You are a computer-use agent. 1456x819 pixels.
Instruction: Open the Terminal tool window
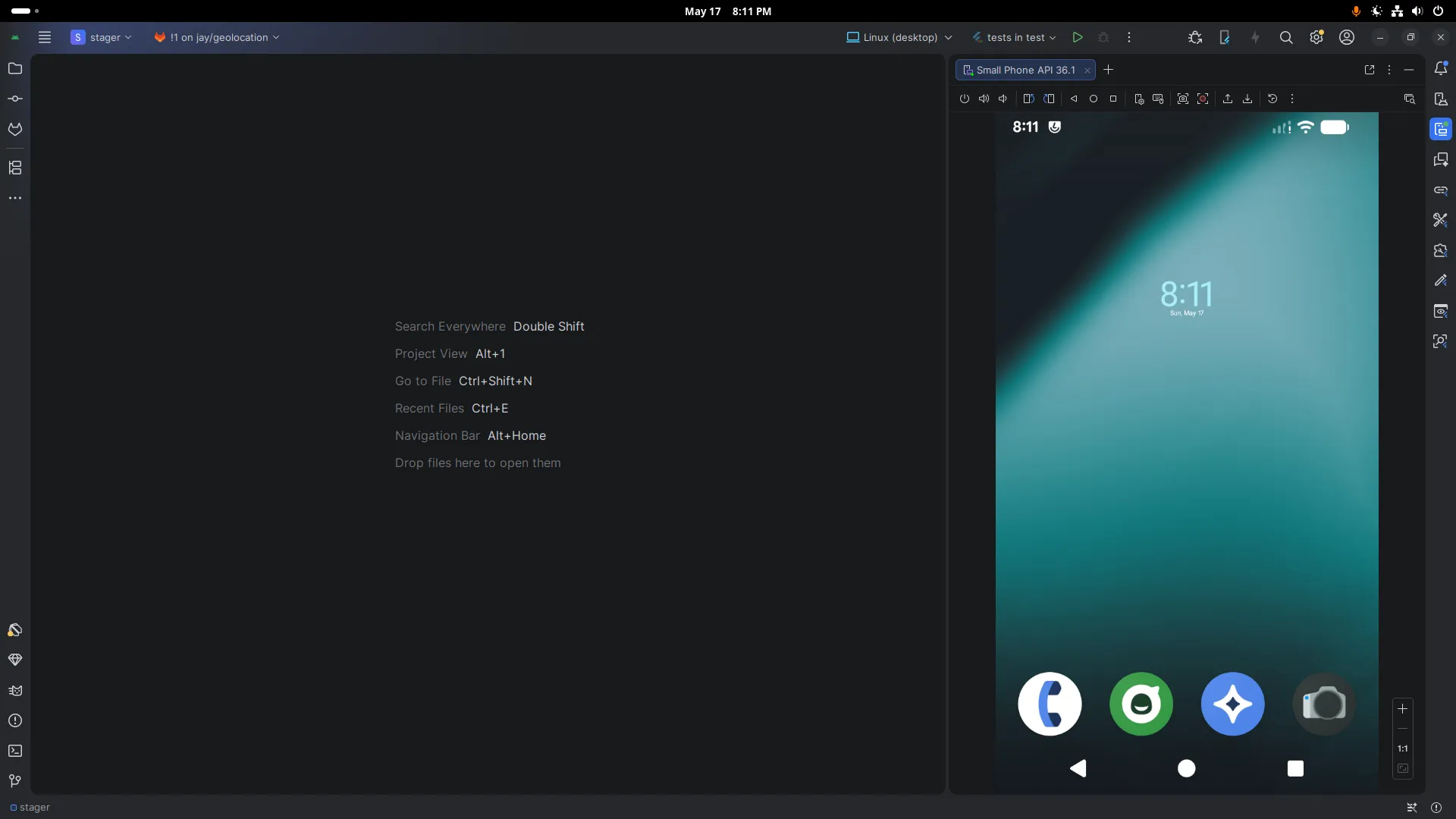point(14,751)
